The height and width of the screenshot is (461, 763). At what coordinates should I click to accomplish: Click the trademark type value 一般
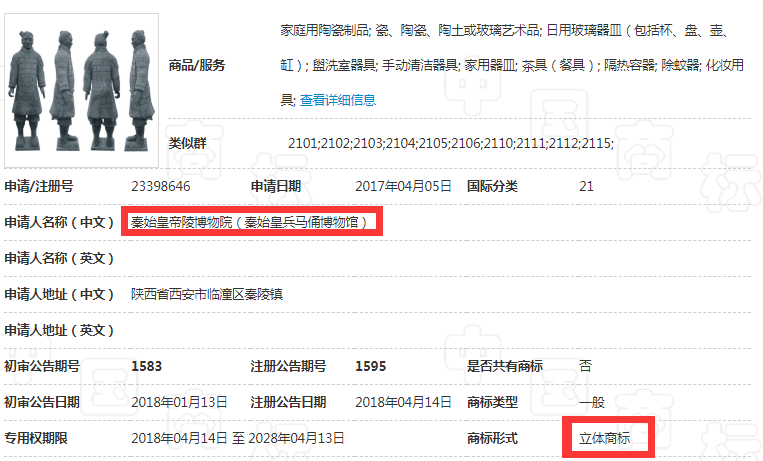pyautogui.click(x=592, y=403)
